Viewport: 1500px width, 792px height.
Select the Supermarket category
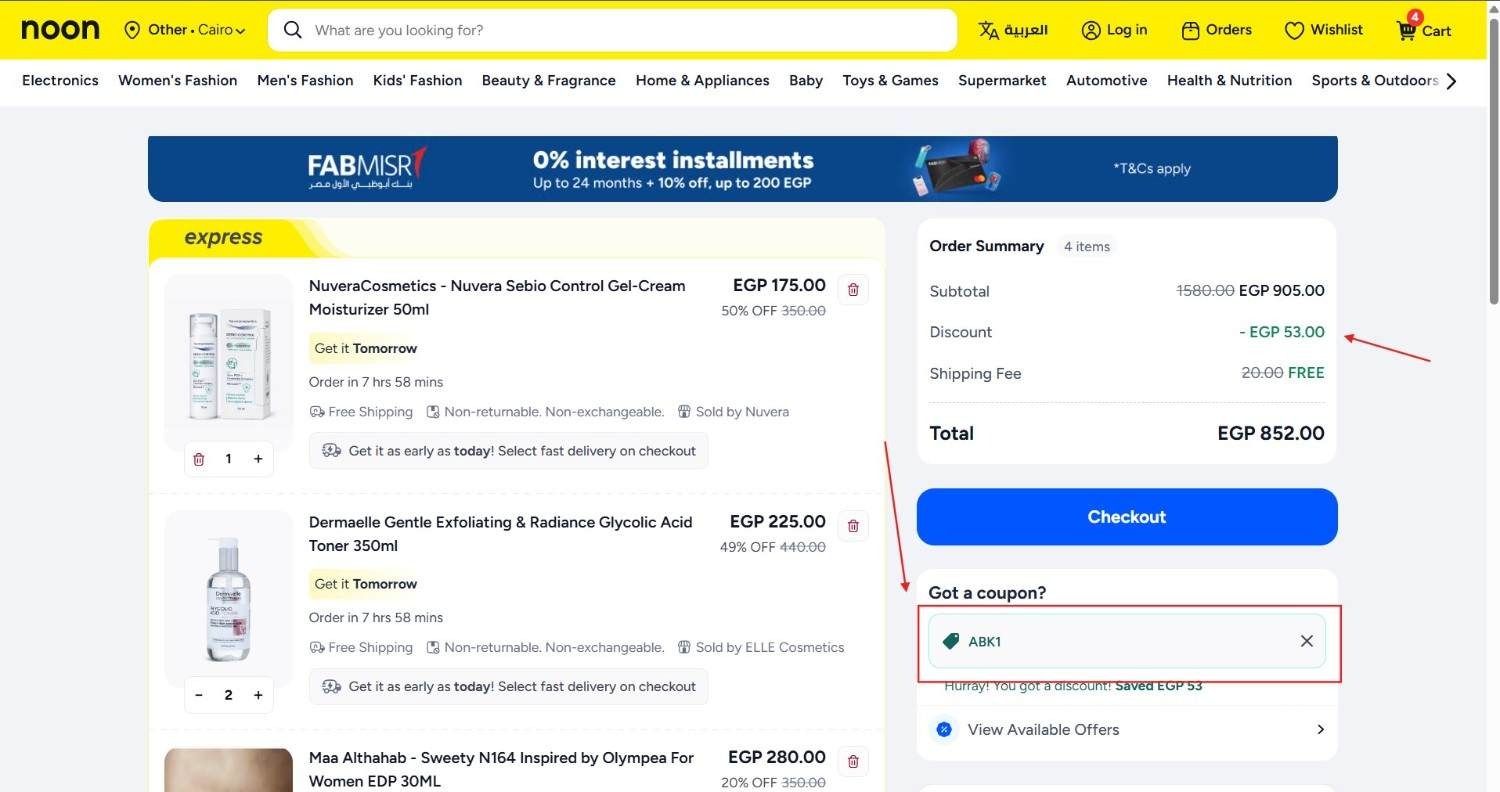pyautogui.click(x=1002, y=80)
